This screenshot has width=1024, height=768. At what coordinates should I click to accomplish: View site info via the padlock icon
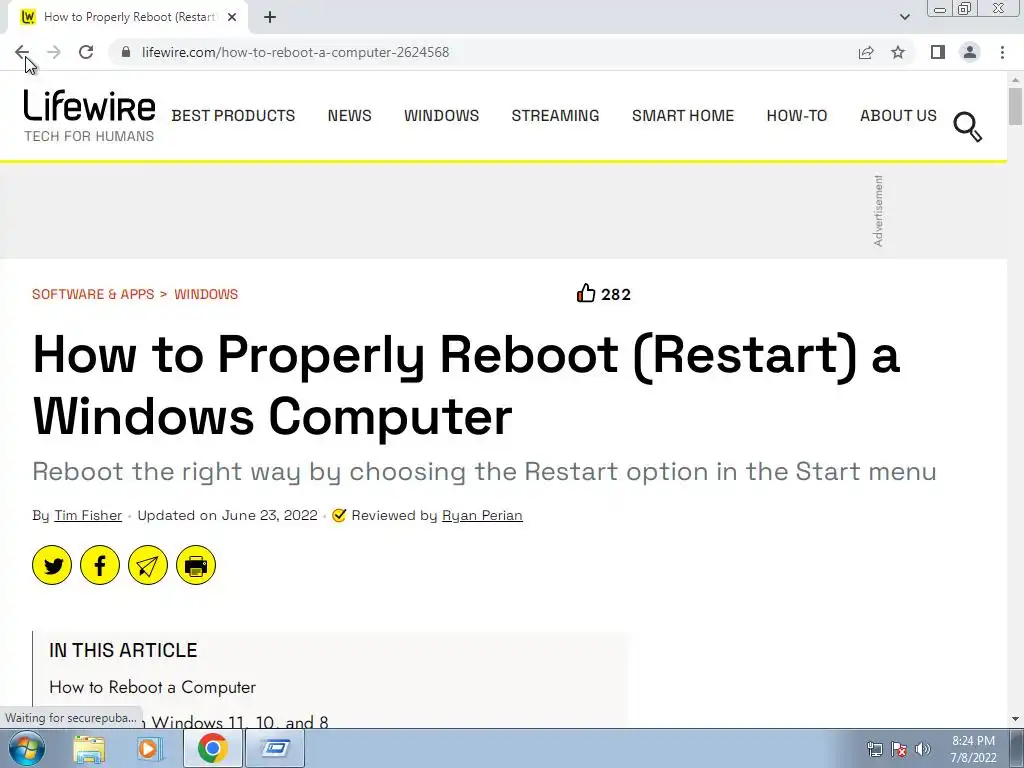click(126, 52)
